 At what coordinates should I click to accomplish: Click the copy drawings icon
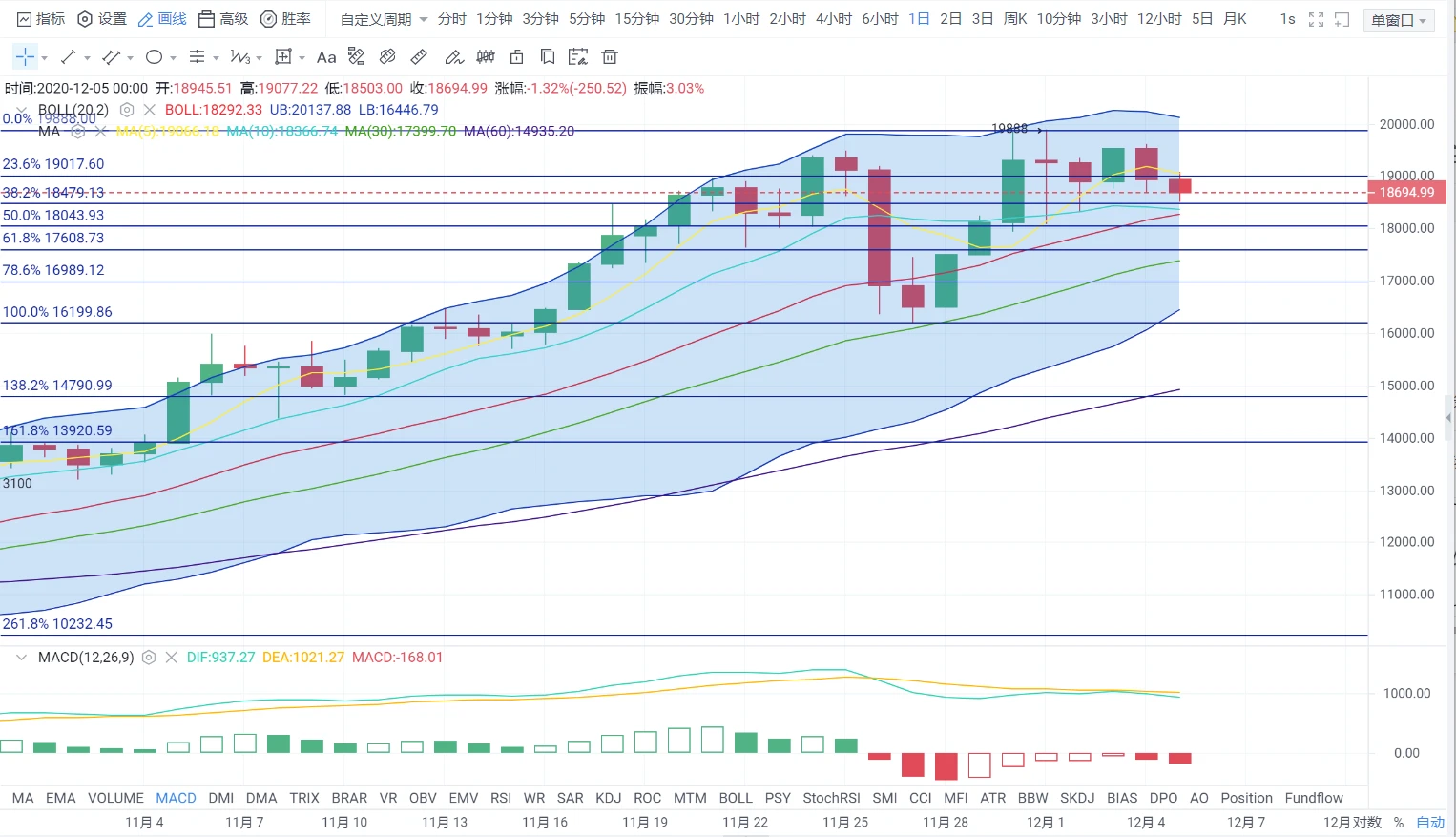click(548, 57)
